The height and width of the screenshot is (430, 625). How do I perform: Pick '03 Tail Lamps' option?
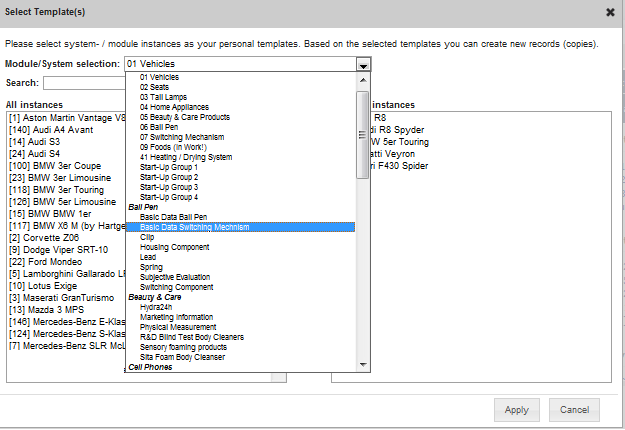(163, 97)
